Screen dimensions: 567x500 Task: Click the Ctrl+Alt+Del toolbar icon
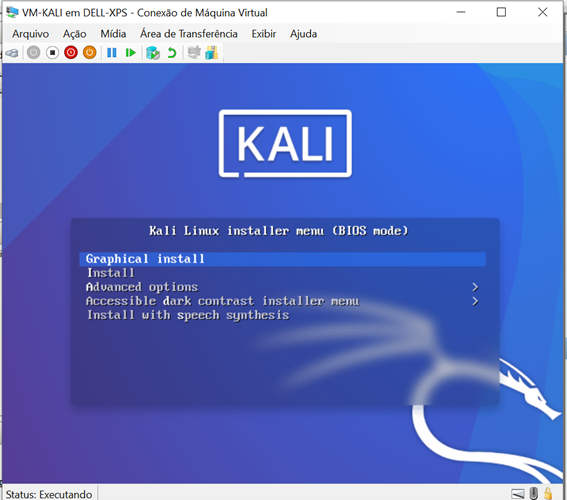point(12,53)
